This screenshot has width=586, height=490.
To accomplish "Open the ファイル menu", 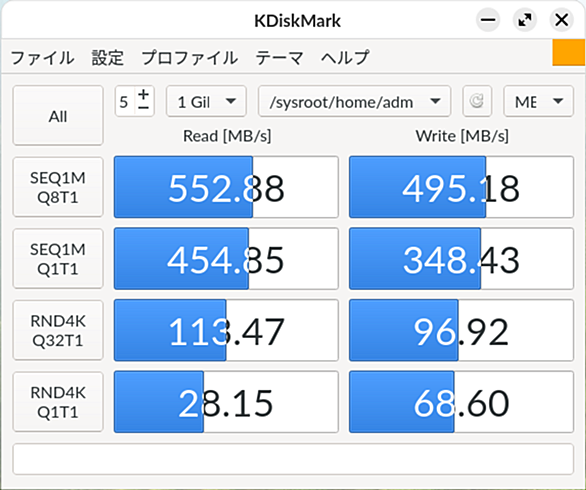I will click(42, 58).
